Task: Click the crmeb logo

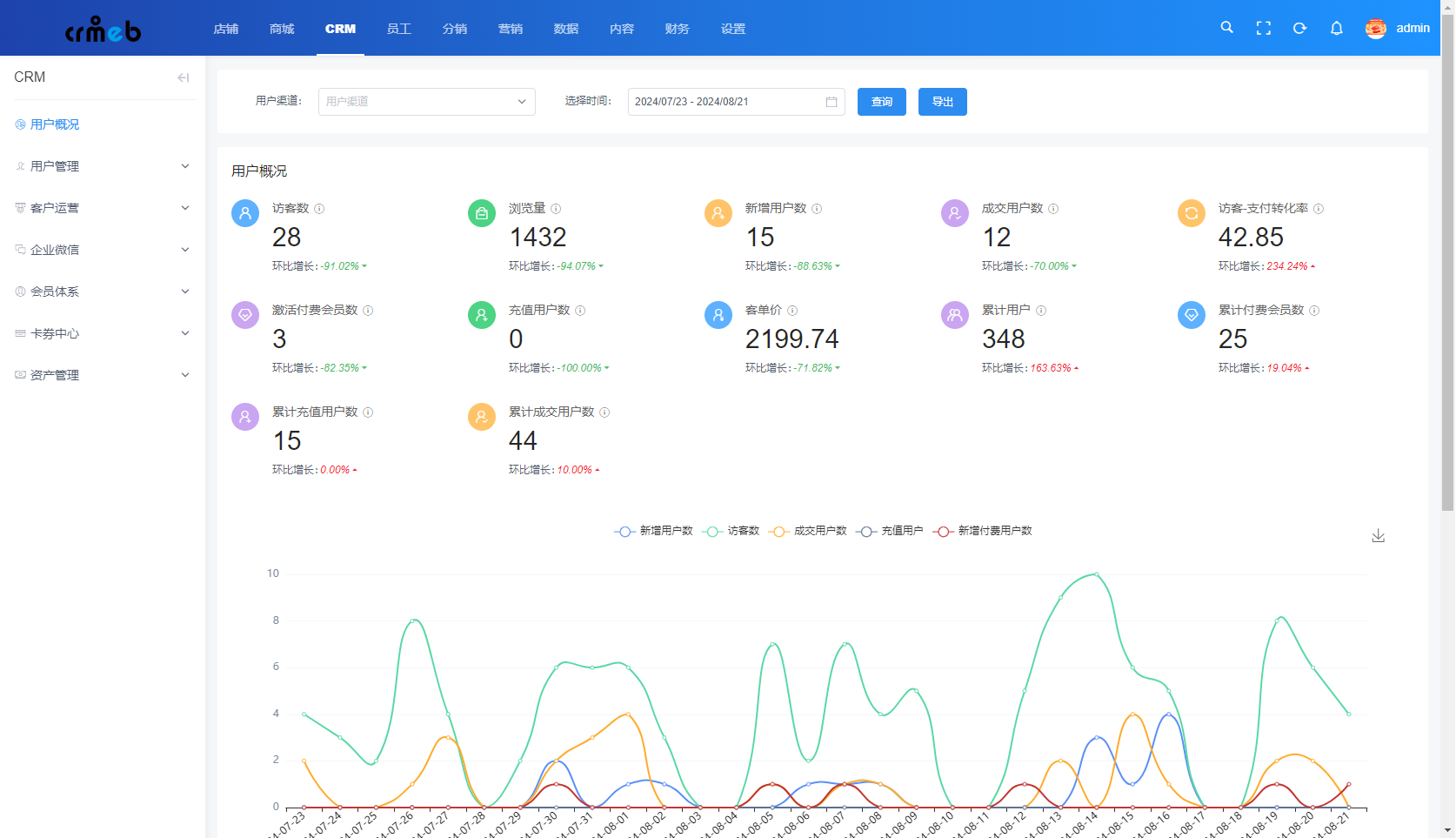Action: tap(103, 29)
